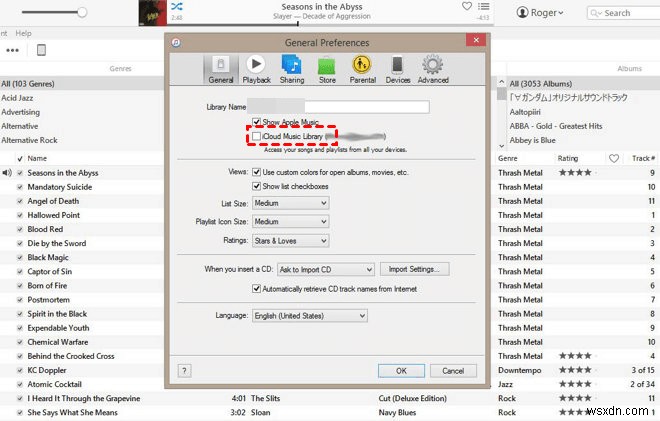Select the Atomic Cocktail track
Screen dimensions: 660x421
54,384
